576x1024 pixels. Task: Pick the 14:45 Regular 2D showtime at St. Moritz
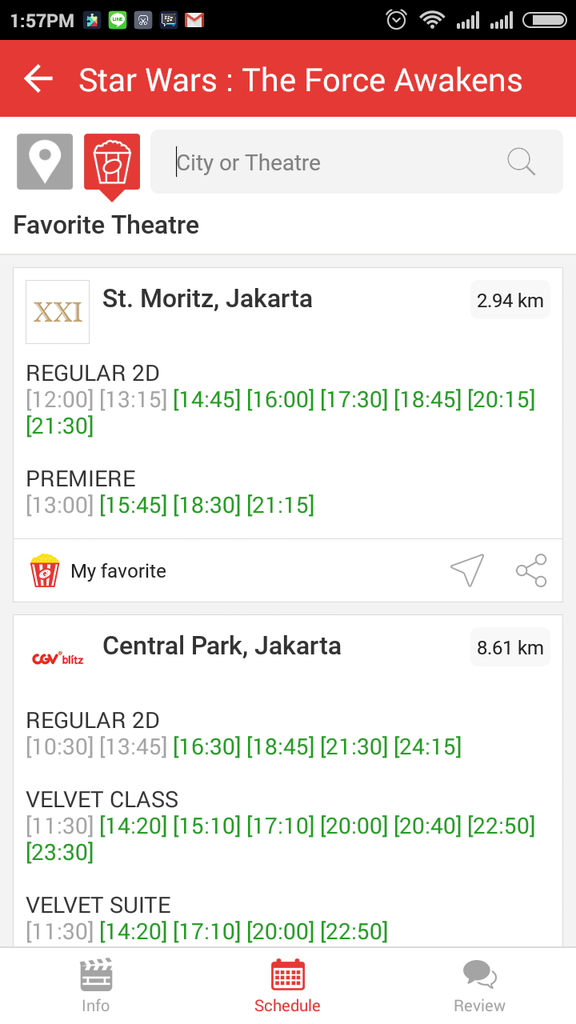point(206,399)
